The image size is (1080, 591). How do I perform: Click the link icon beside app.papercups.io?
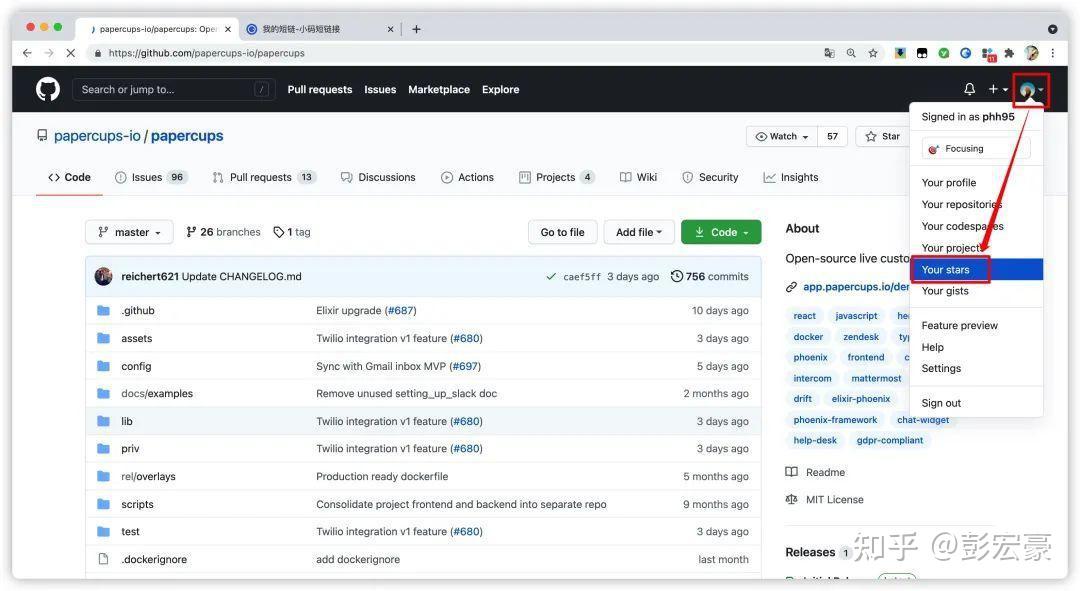pos(791,286)
